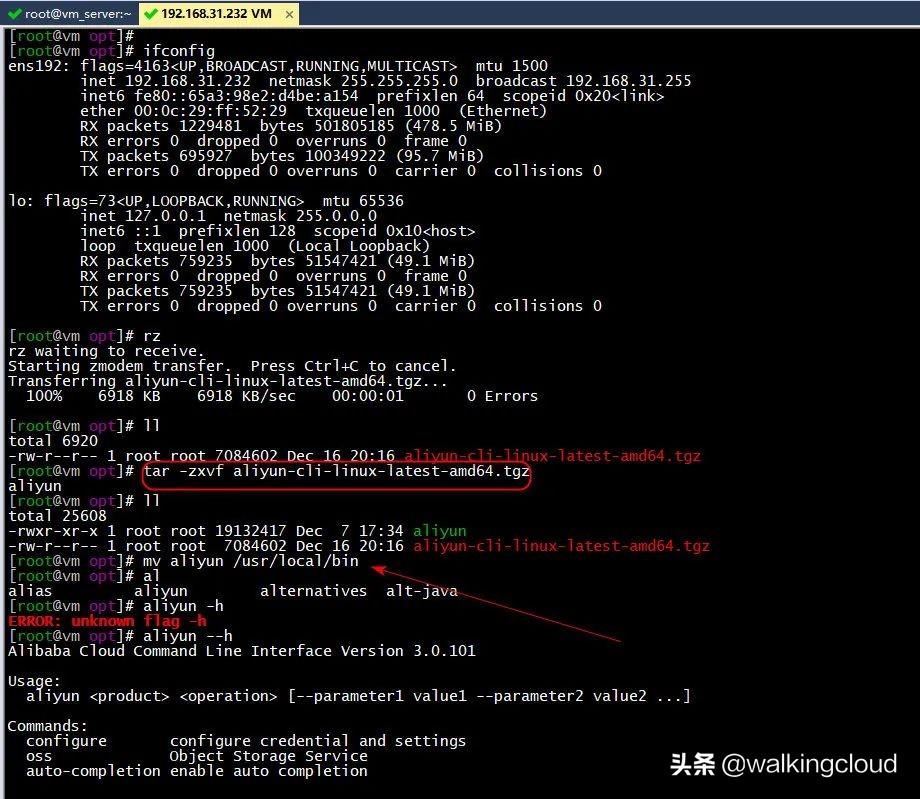Click the total 6920 line
Screen dimensions: 920x799
click(x=53, y=441)
